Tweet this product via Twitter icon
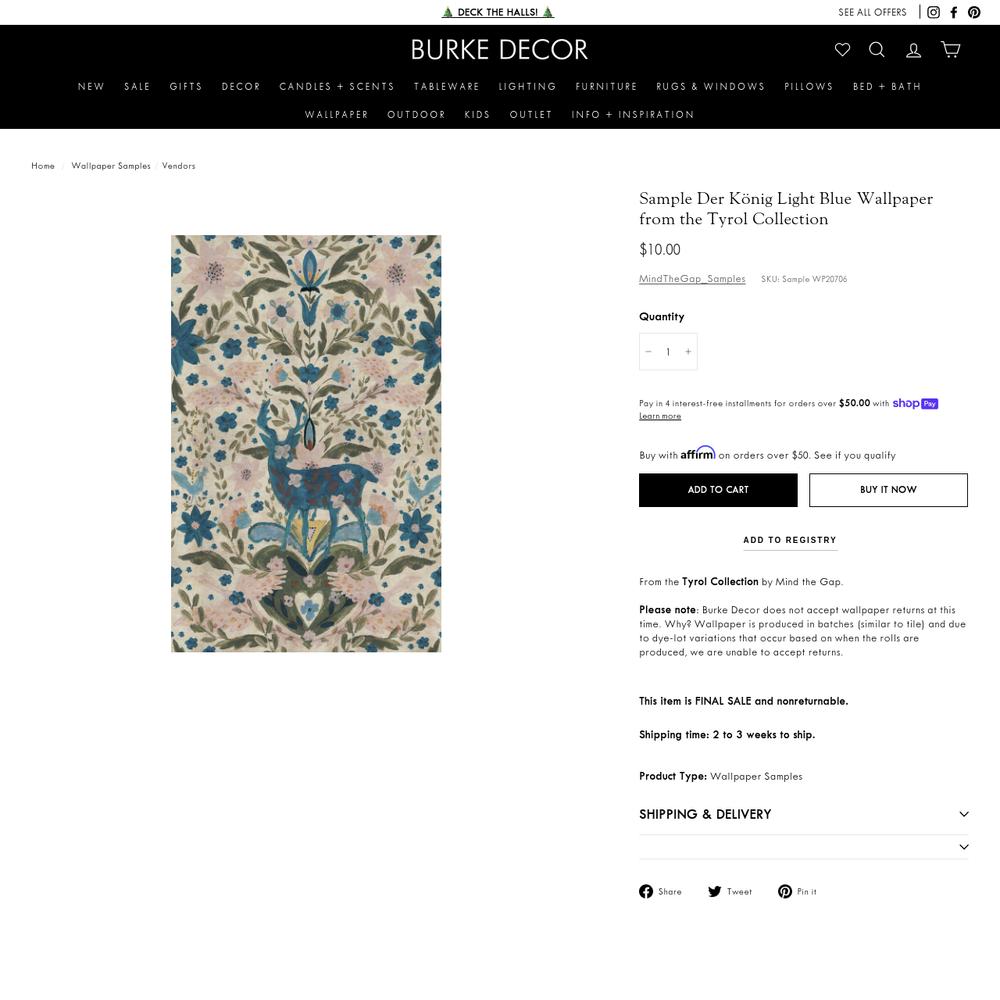 730,891
